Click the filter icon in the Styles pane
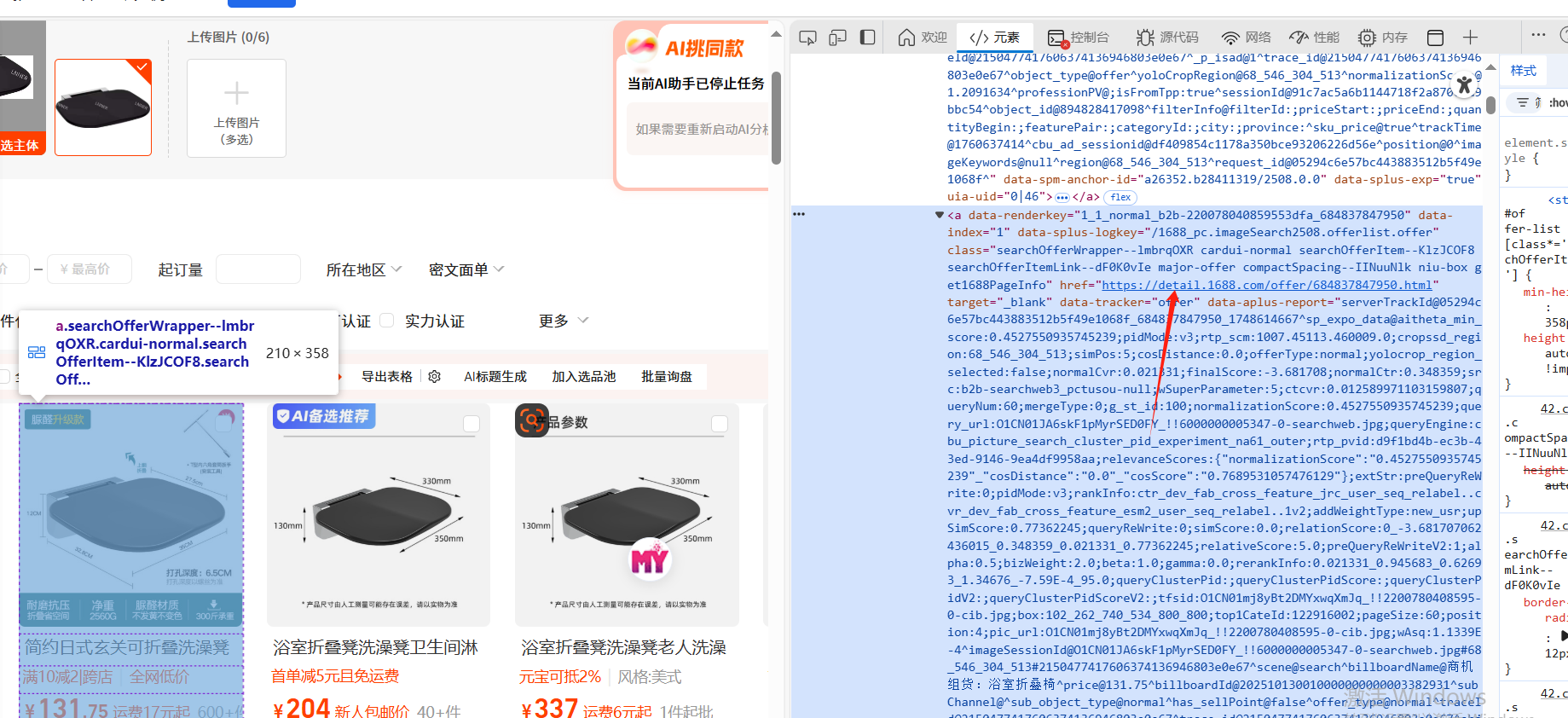Screen dimensions: 1568x718 click(x=1522, y=102)
